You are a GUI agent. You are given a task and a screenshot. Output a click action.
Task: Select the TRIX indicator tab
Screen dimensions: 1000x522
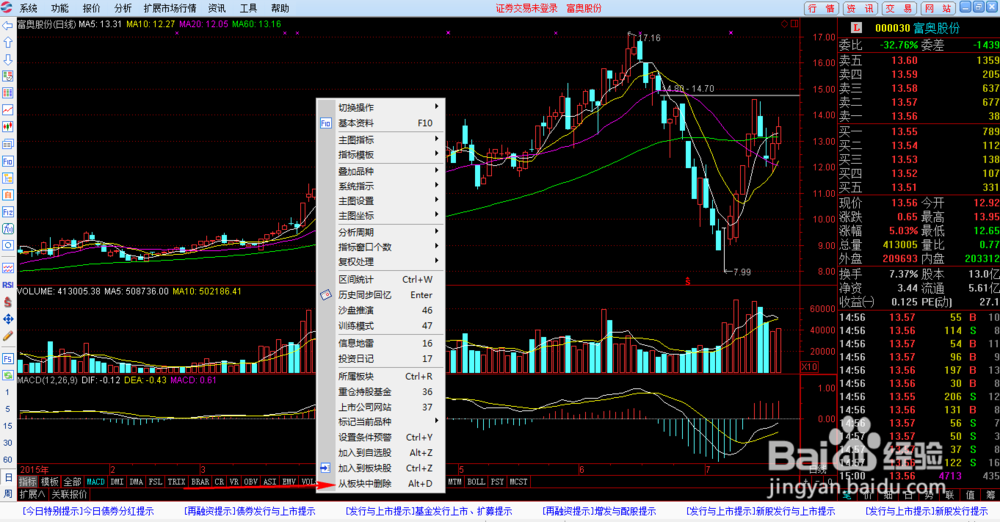click(176, 482)
